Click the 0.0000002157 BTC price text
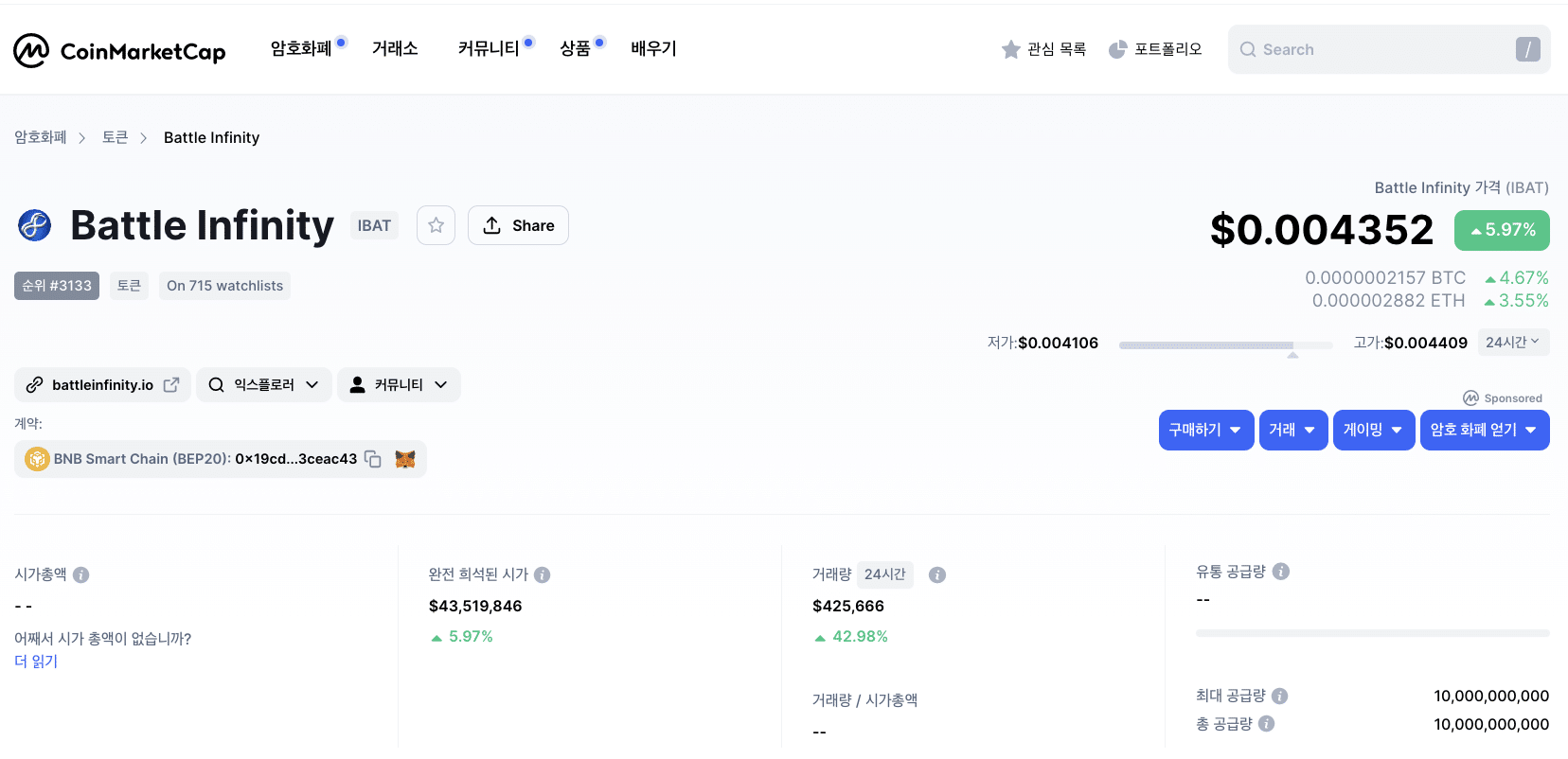 click(1385, 278)
